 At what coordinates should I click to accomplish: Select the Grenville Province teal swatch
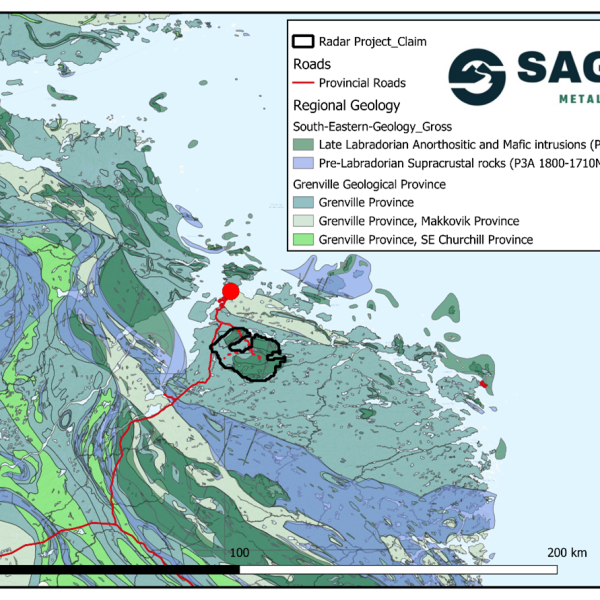(x=303, y=202)
